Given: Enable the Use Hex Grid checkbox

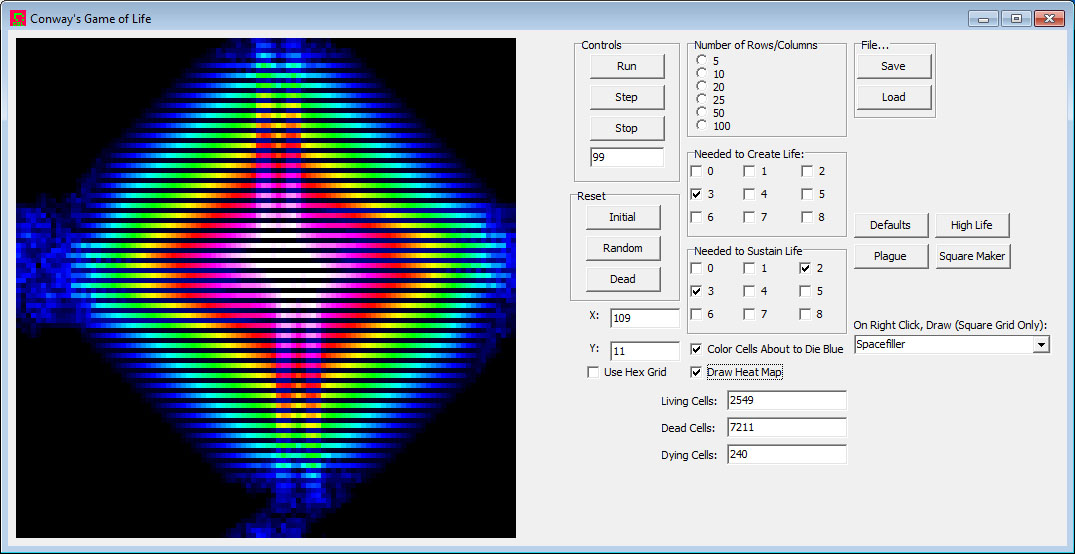Looking at the screenshot, I should coord(593,372).
